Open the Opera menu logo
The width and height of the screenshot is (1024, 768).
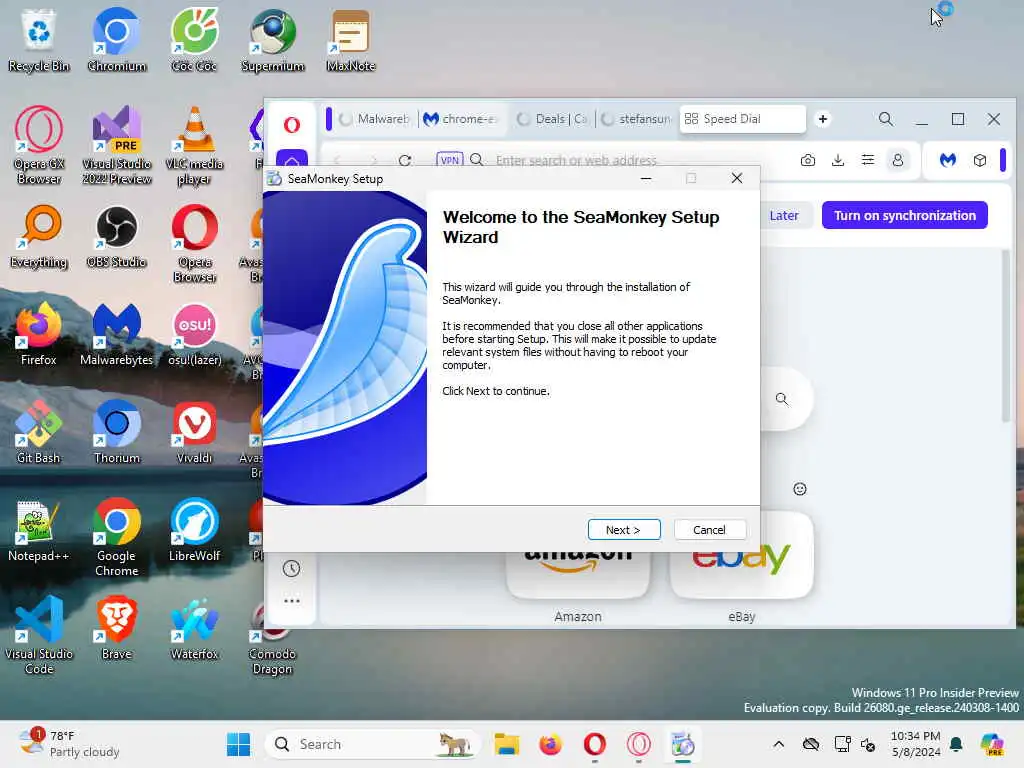click(x=292, y=125)
